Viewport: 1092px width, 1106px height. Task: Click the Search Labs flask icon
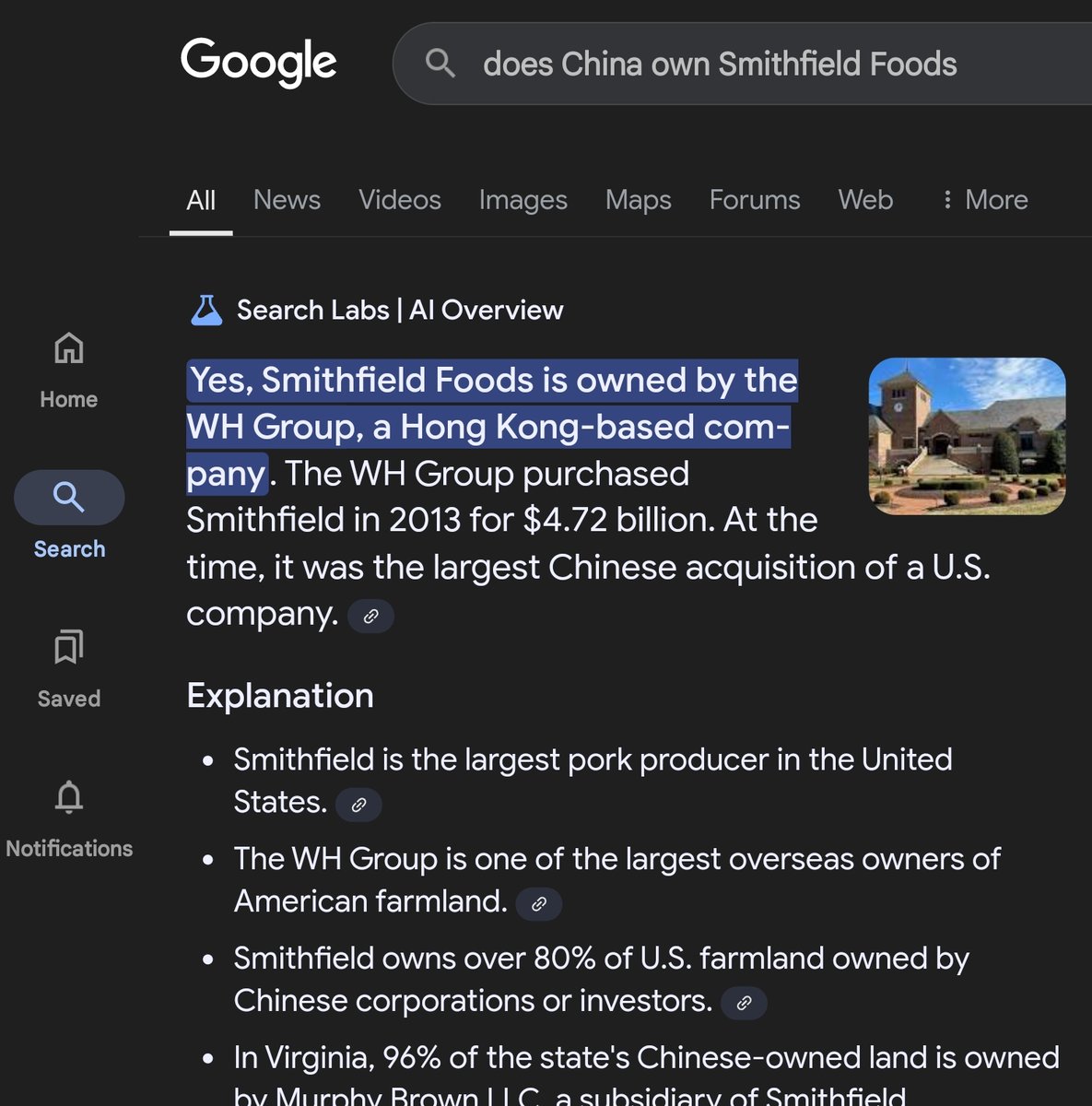click(206, 311)
